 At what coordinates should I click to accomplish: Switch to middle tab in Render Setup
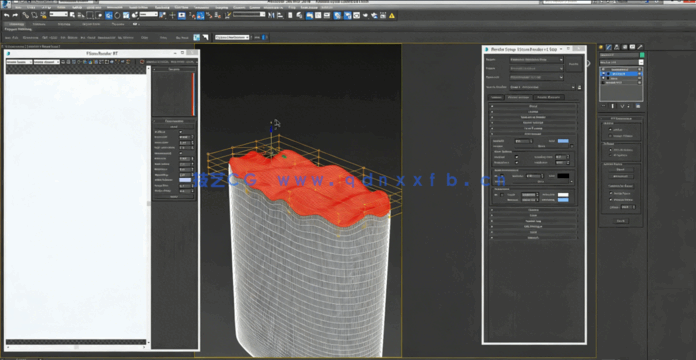tap(518, 97)
